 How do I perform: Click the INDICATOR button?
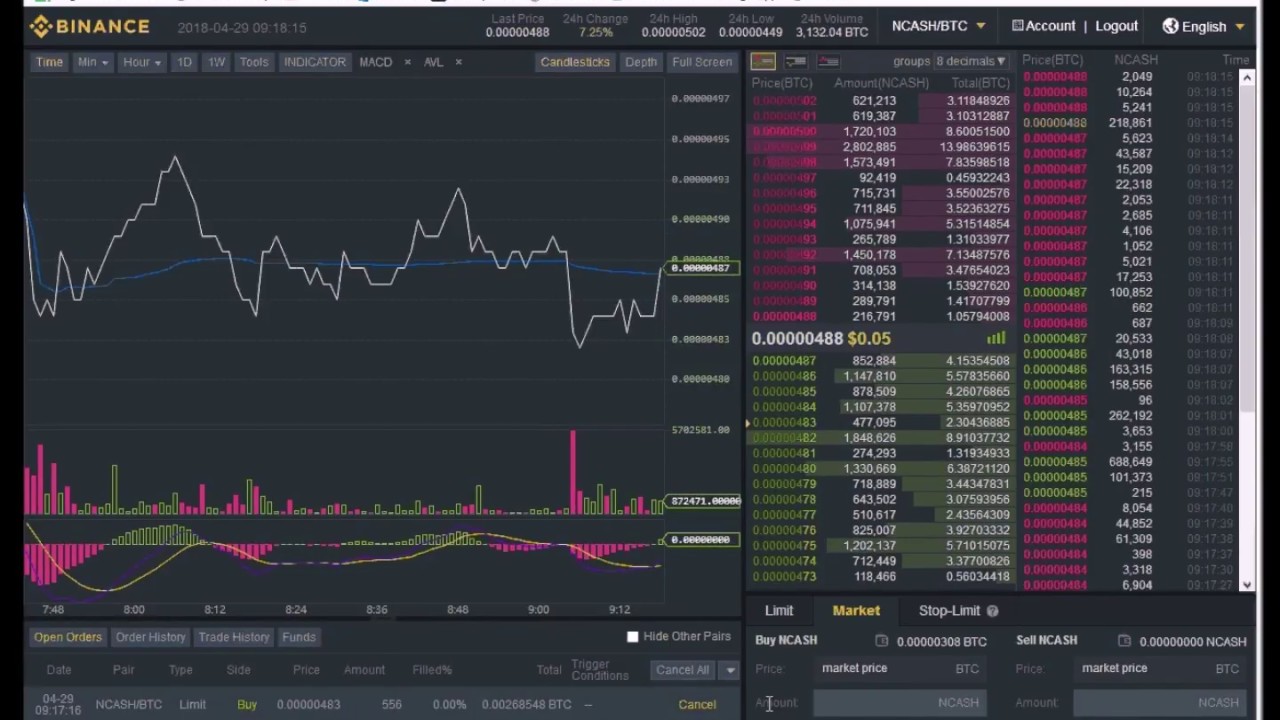pyautogui.click(x=314, y=62)
